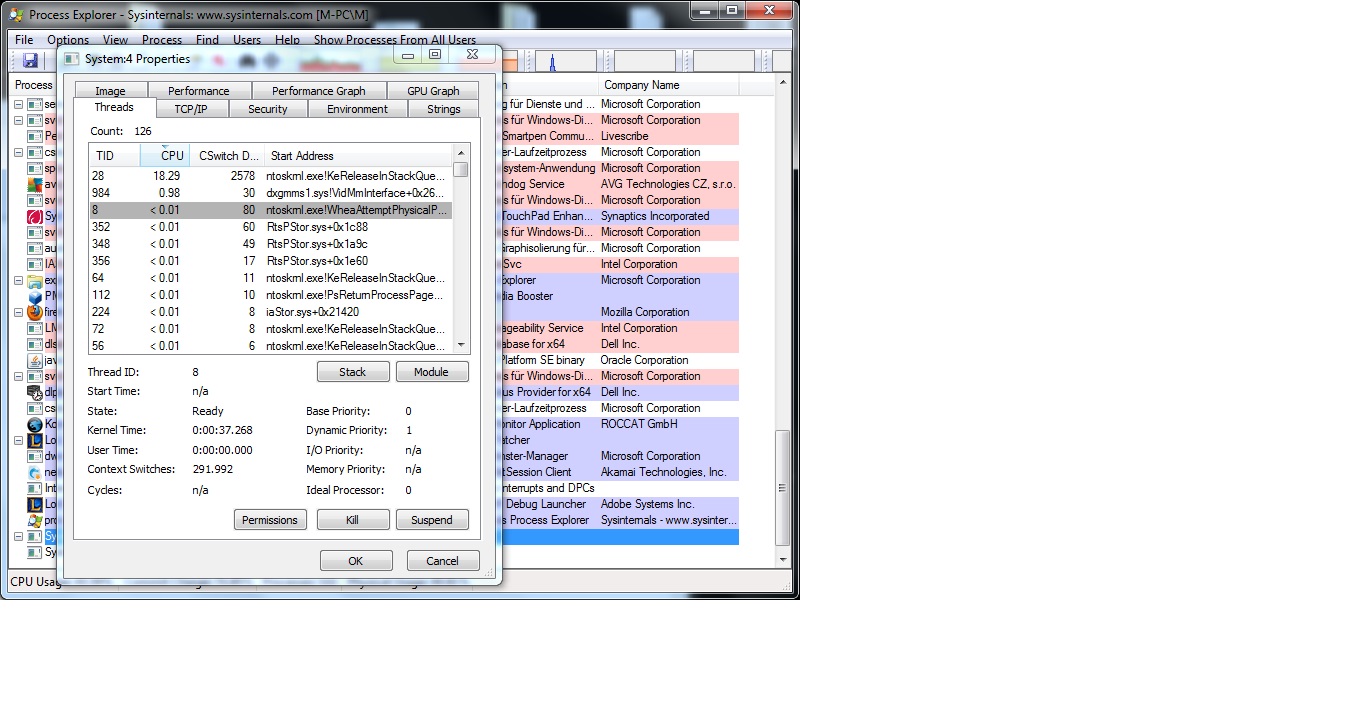Sort threads by Start Address column header
The height and width of the screenshot is (728, 1366).
coord(358,156)
